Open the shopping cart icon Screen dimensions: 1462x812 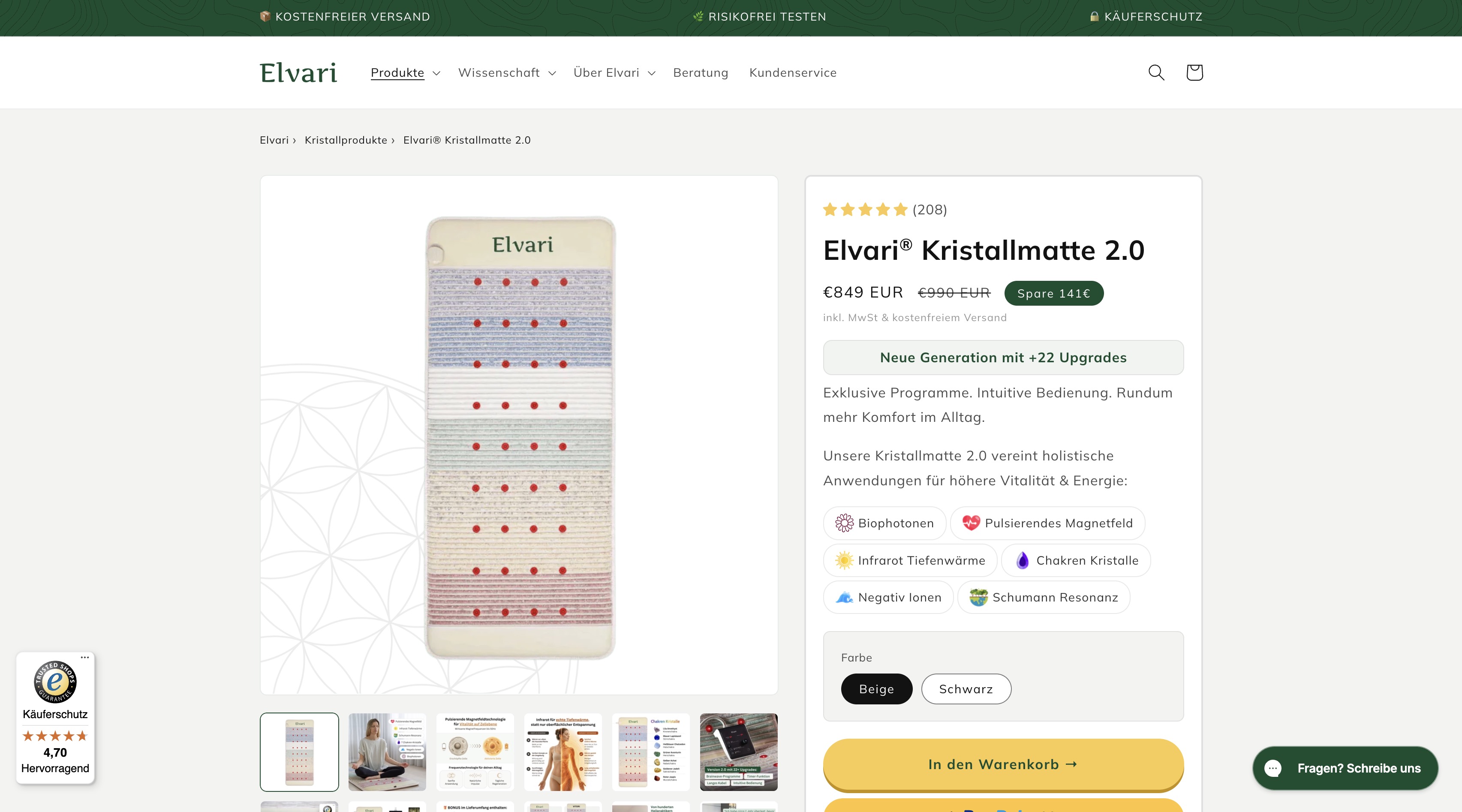[x=1194, y=72]
